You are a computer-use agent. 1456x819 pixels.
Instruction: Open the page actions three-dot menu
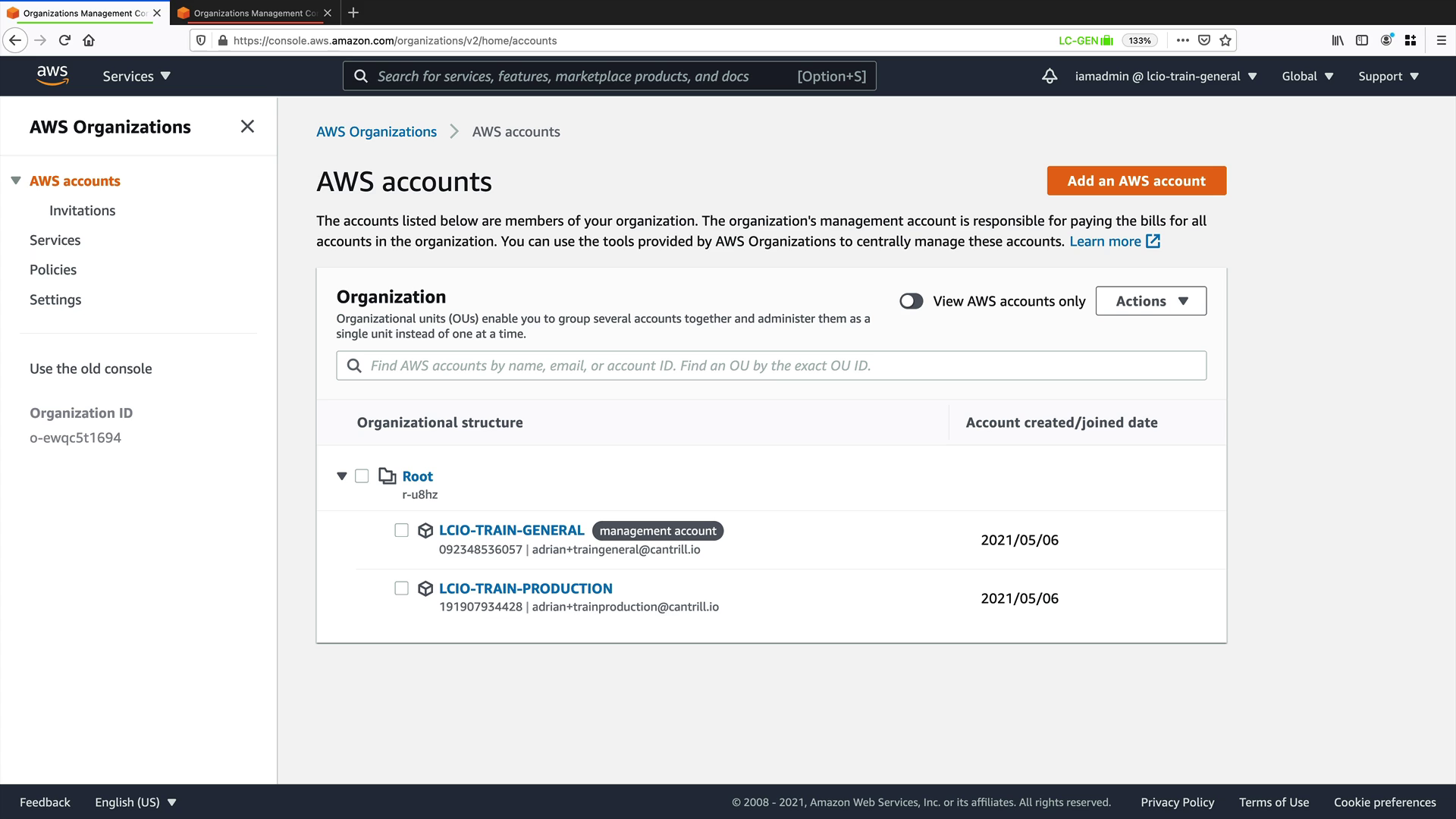coord(1183,40)
